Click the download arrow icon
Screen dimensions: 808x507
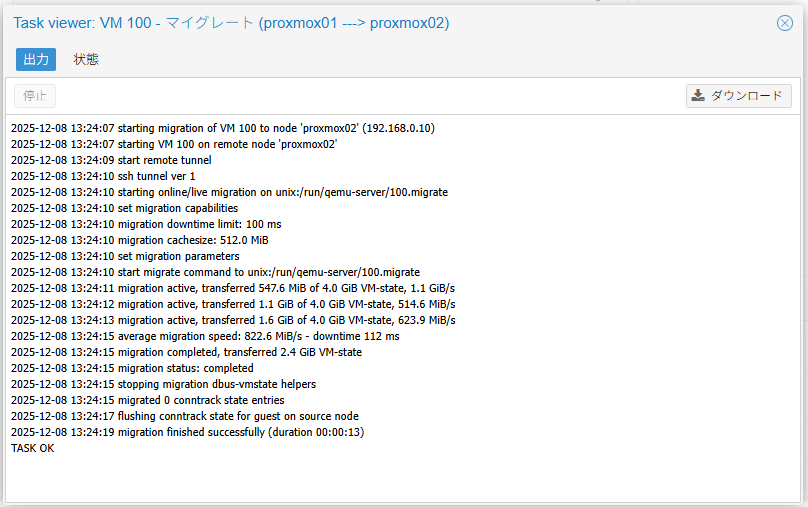(x=699, y=96)
